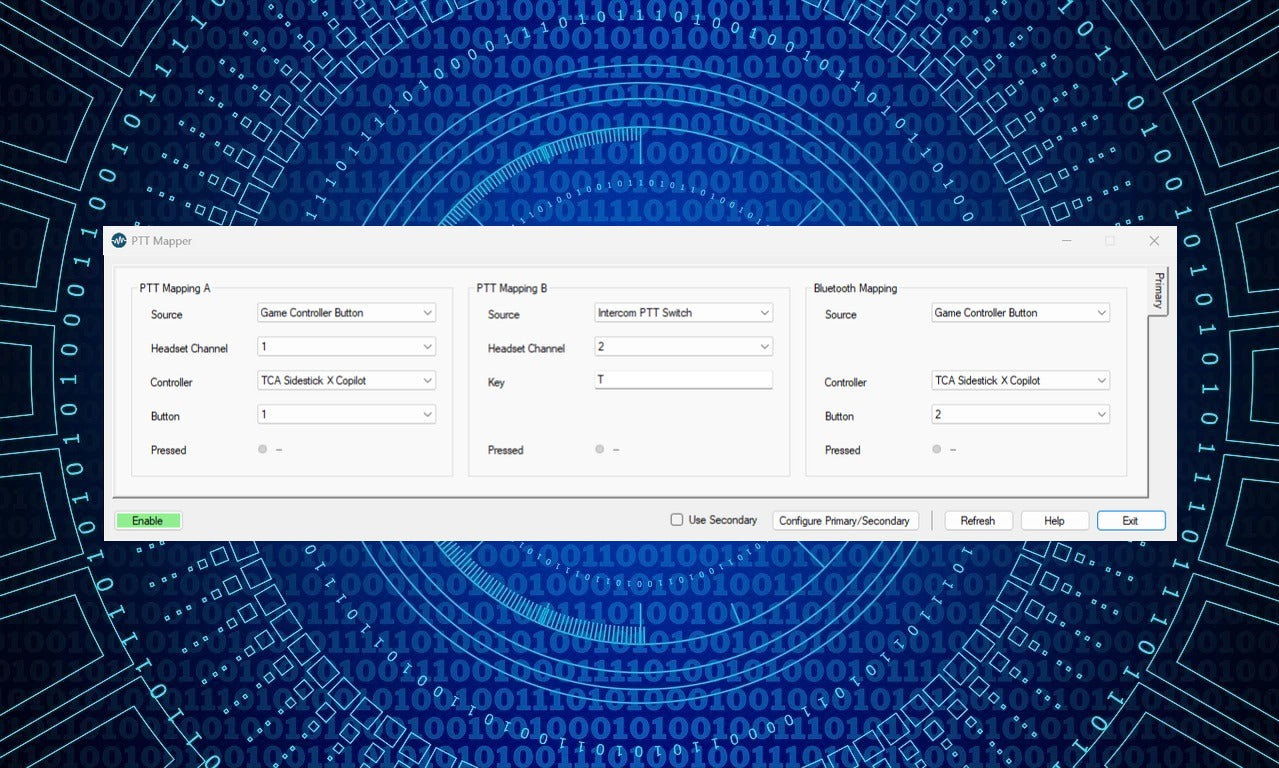Click Bluetooth Mapping Pressed indicator

tap(937, 450)
